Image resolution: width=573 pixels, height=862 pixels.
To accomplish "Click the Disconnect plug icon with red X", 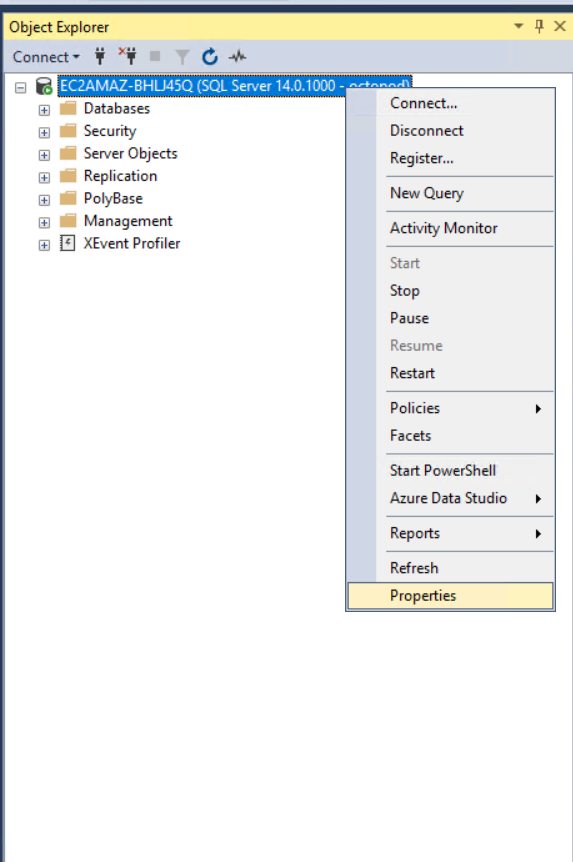I will (128, 56).
